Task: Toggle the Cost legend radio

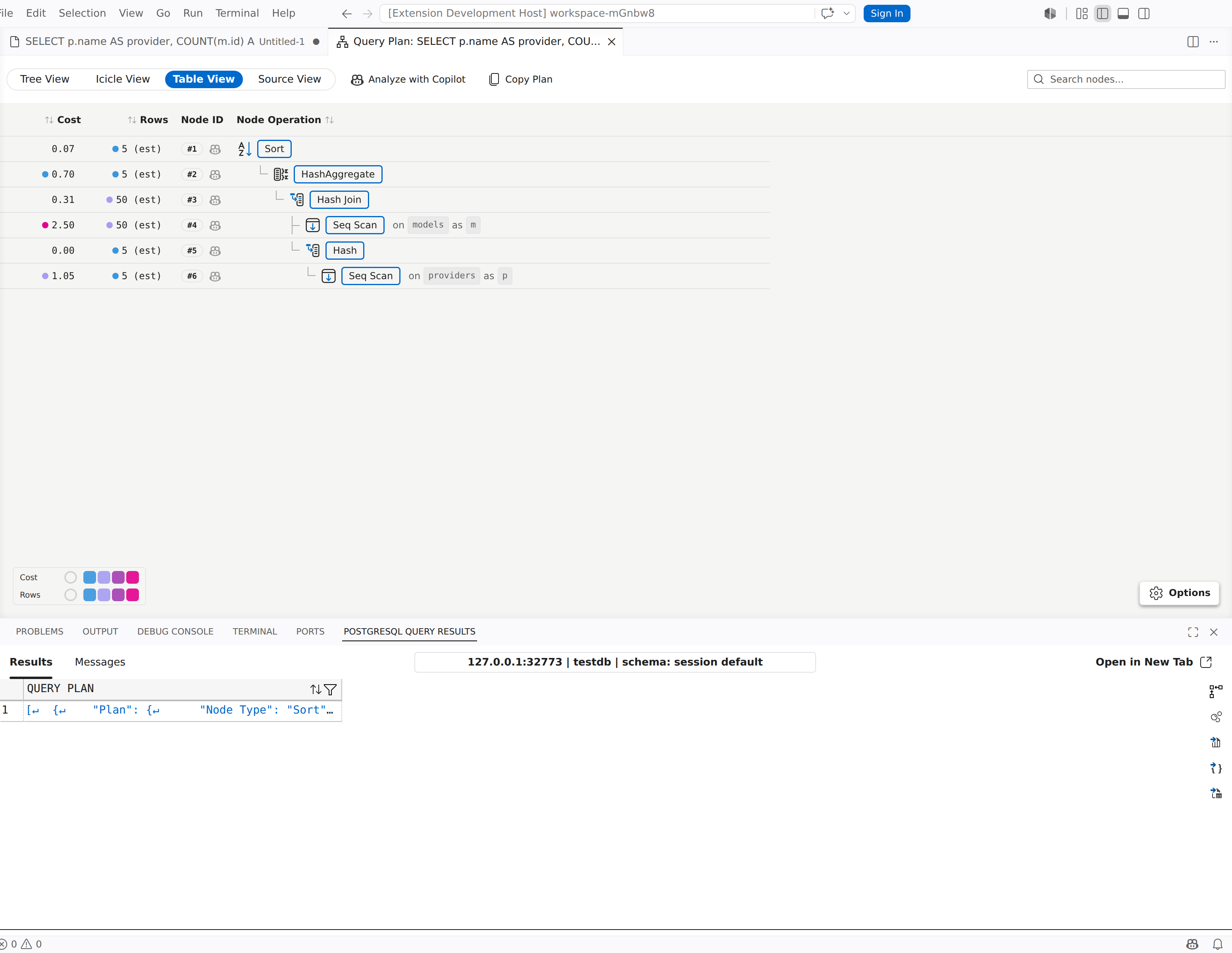Action: (x=71, y=577)
